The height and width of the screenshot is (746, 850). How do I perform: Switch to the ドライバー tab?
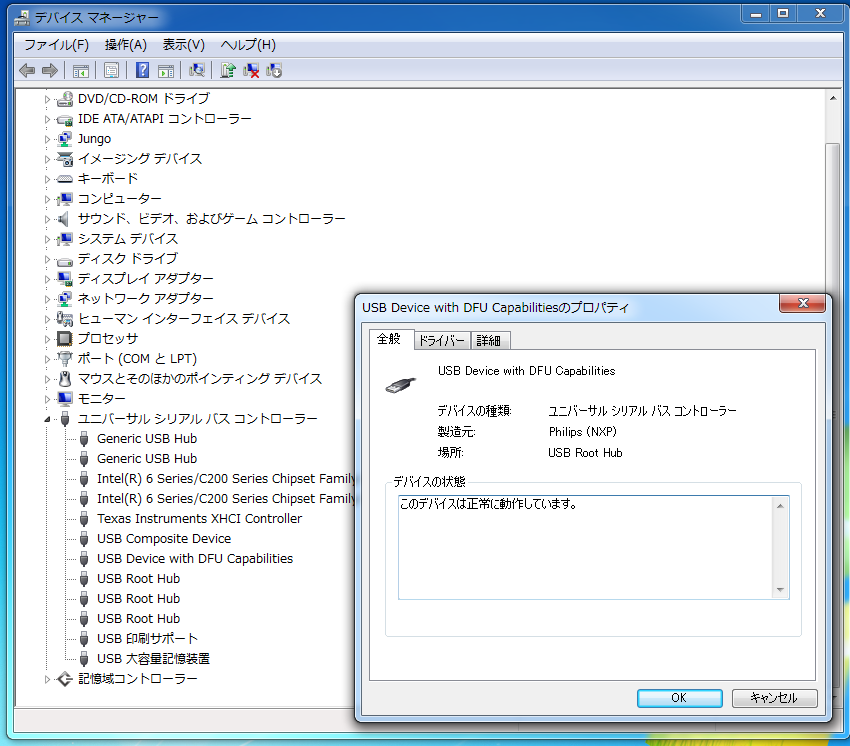pos(442,340)
